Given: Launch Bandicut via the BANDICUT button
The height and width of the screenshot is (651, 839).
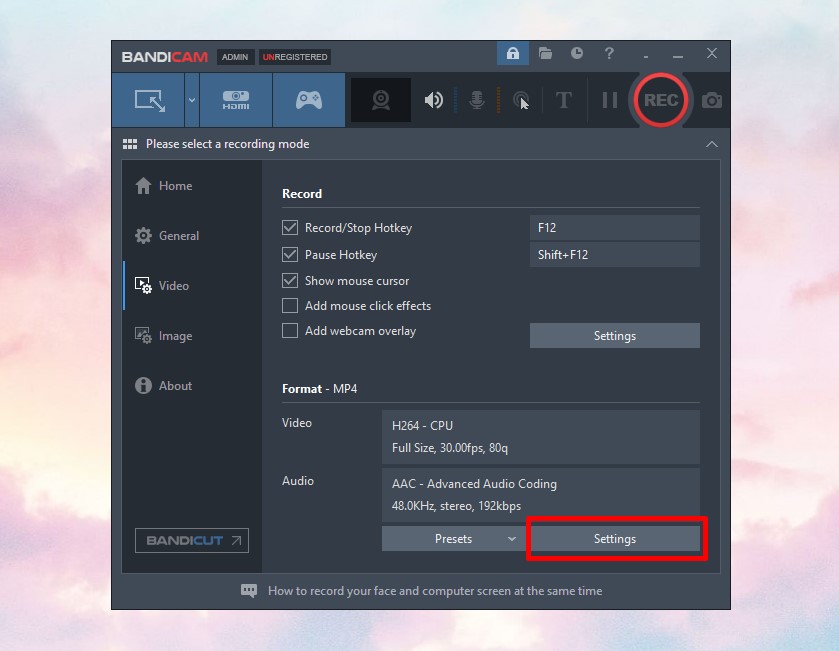Looking at the screenshot, I should click(x=192, y=541).
